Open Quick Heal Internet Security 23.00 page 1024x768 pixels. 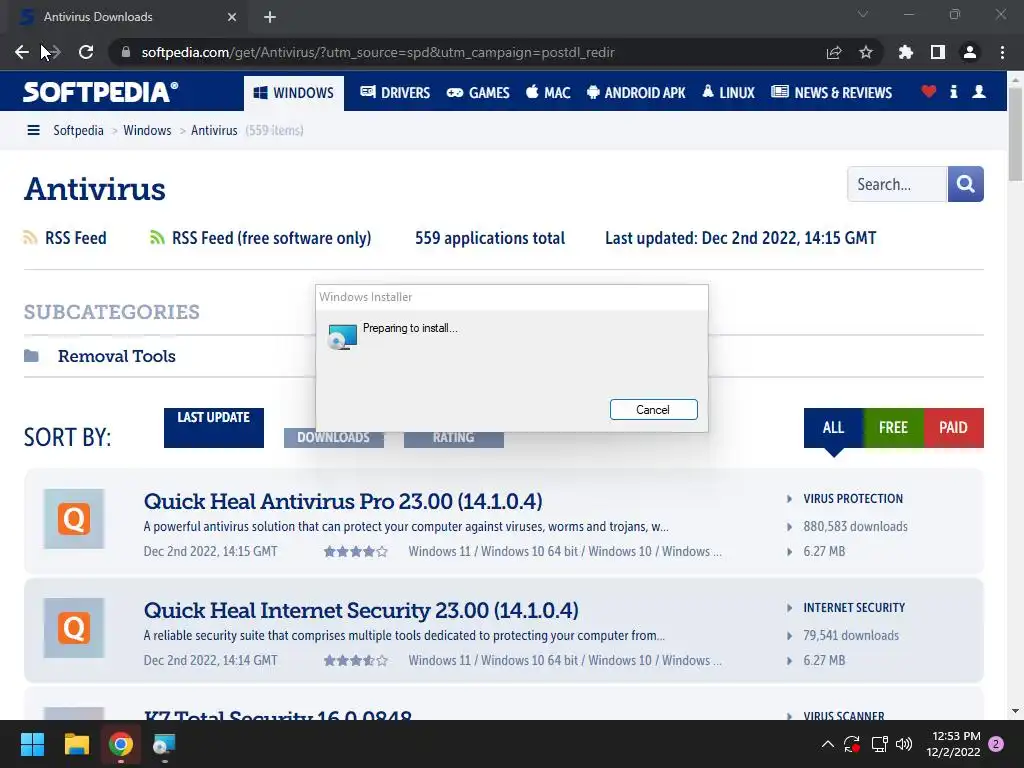pos(361,610)
